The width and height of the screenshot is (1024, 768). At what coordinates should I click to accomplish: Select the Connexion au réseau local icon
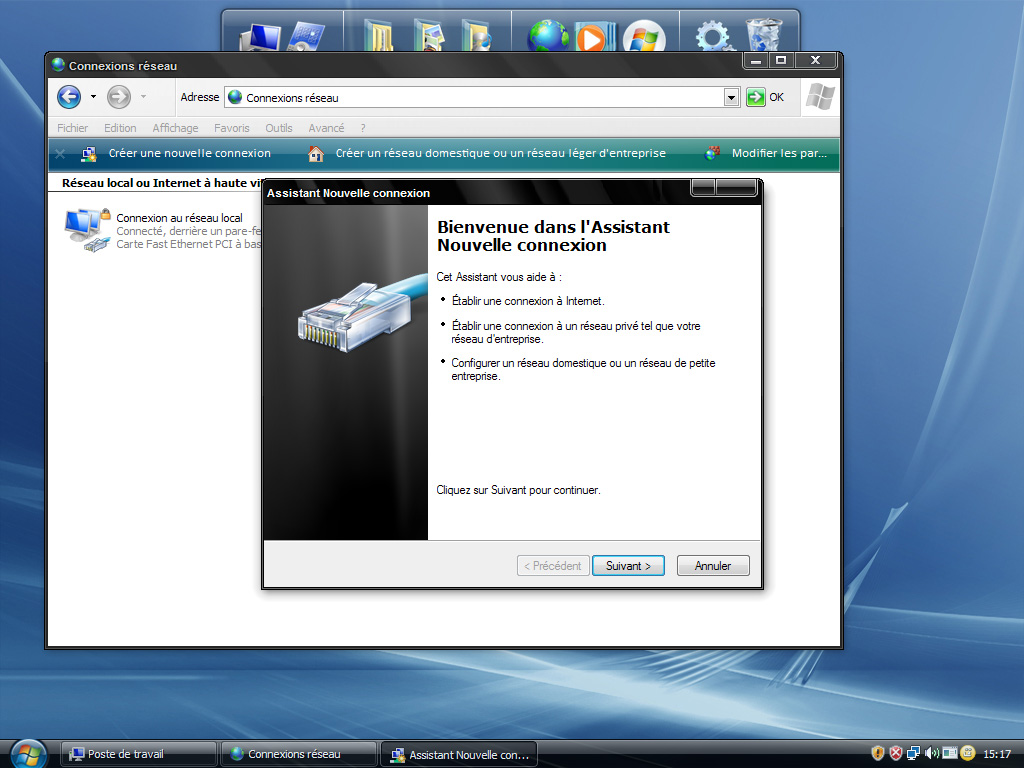(87, 230)
